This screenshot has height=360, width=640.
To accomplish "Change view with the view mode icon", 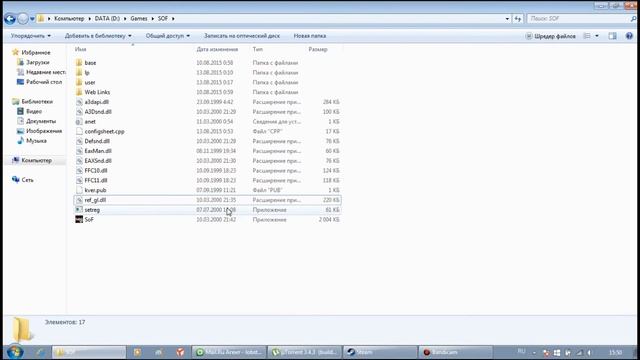I will [587, 36].
